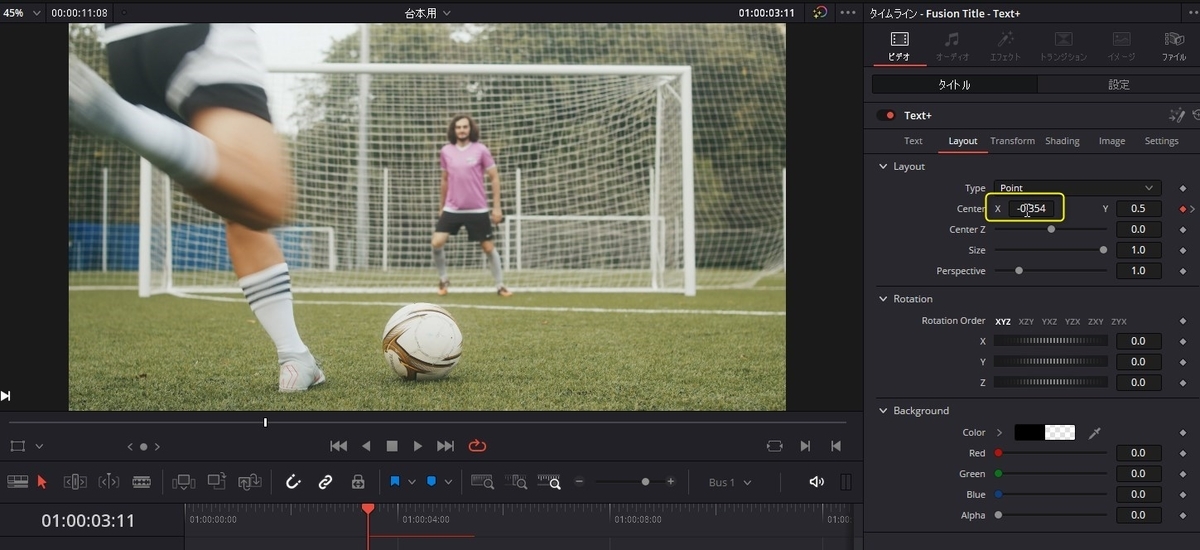This screenshot has height=550, width=1200.
Task: Open the Type Point dropdown
Action: point(1076,188)
